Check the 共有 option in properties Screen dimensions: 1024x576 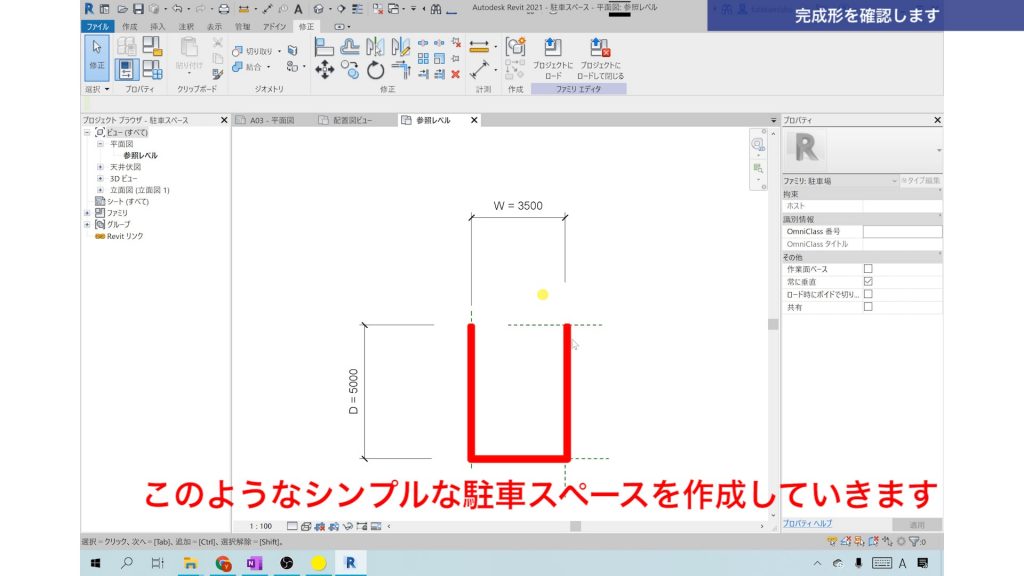click(869, 306)
